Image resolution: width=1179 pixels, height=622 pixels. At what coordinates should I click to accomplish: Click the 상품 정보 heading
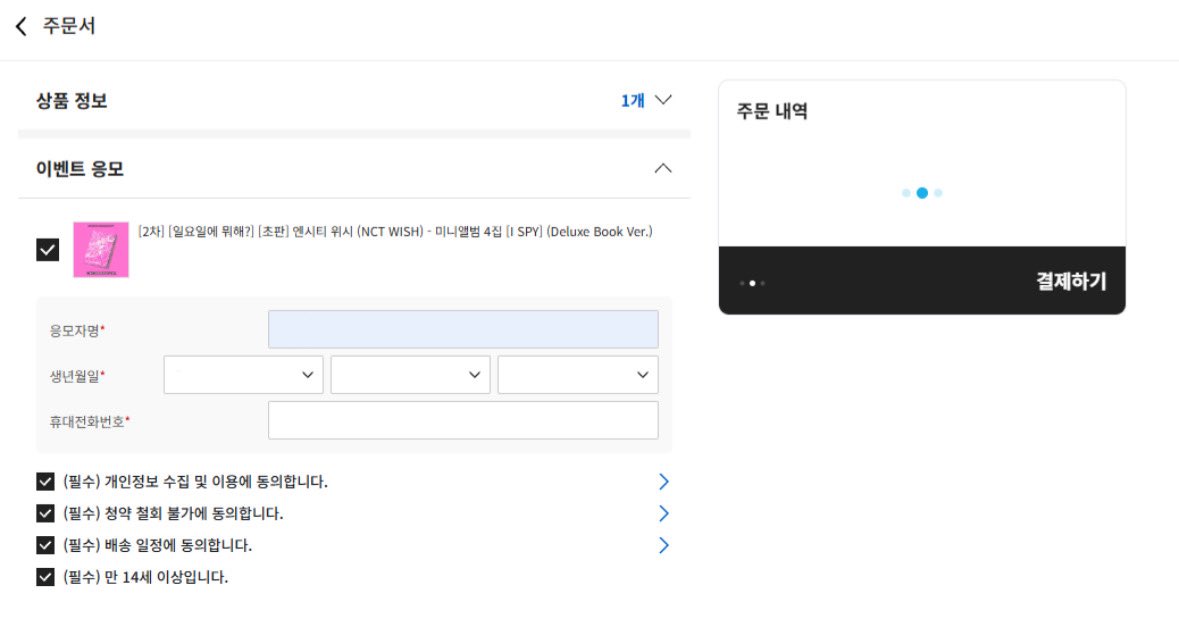(x=71, y=101)
